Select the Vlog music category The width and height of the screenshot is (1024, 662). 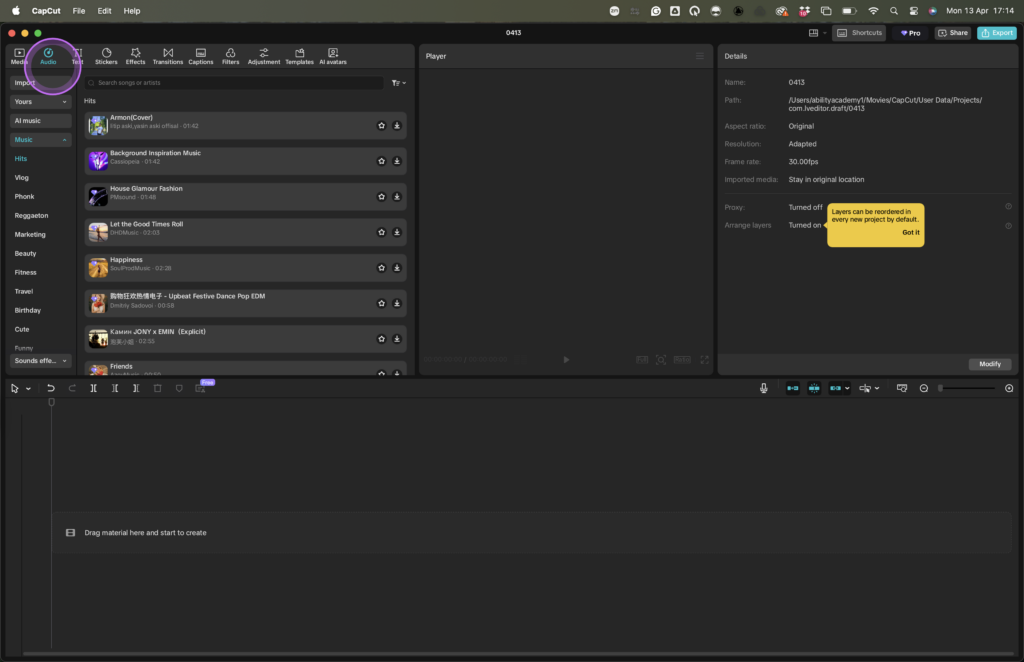[22, 177]
